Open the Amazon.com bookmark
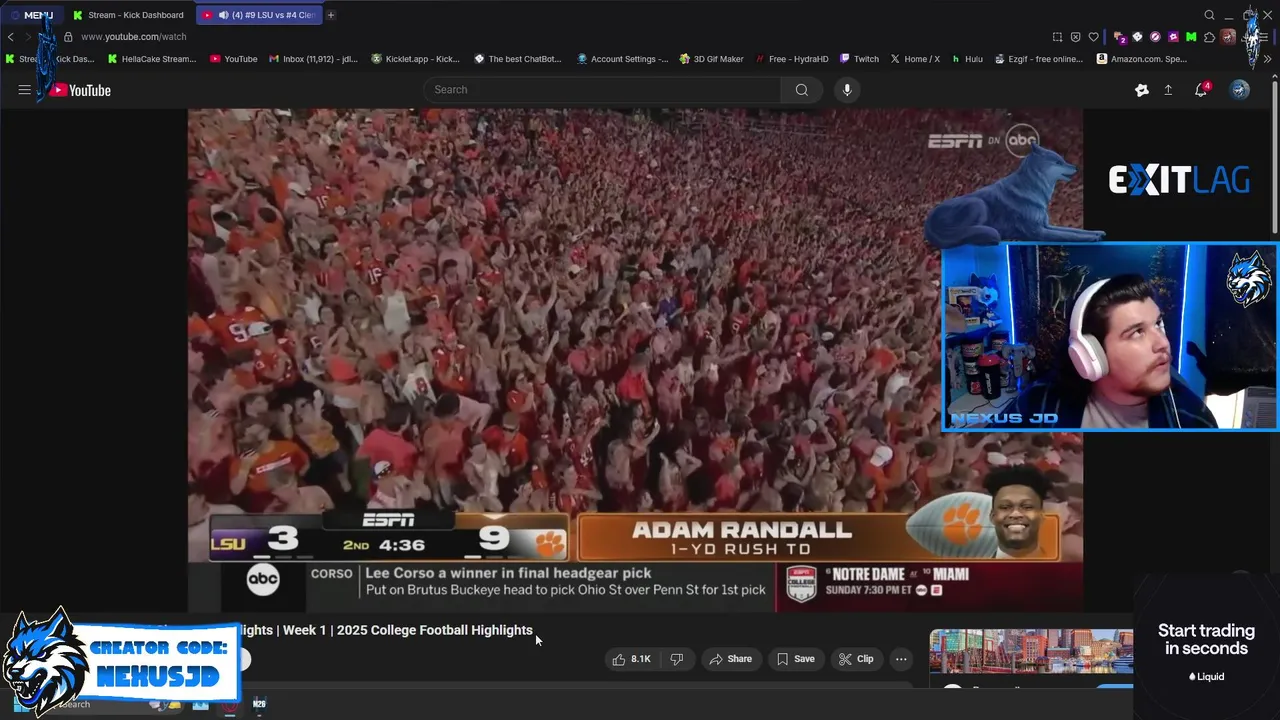 [1142, 59]
